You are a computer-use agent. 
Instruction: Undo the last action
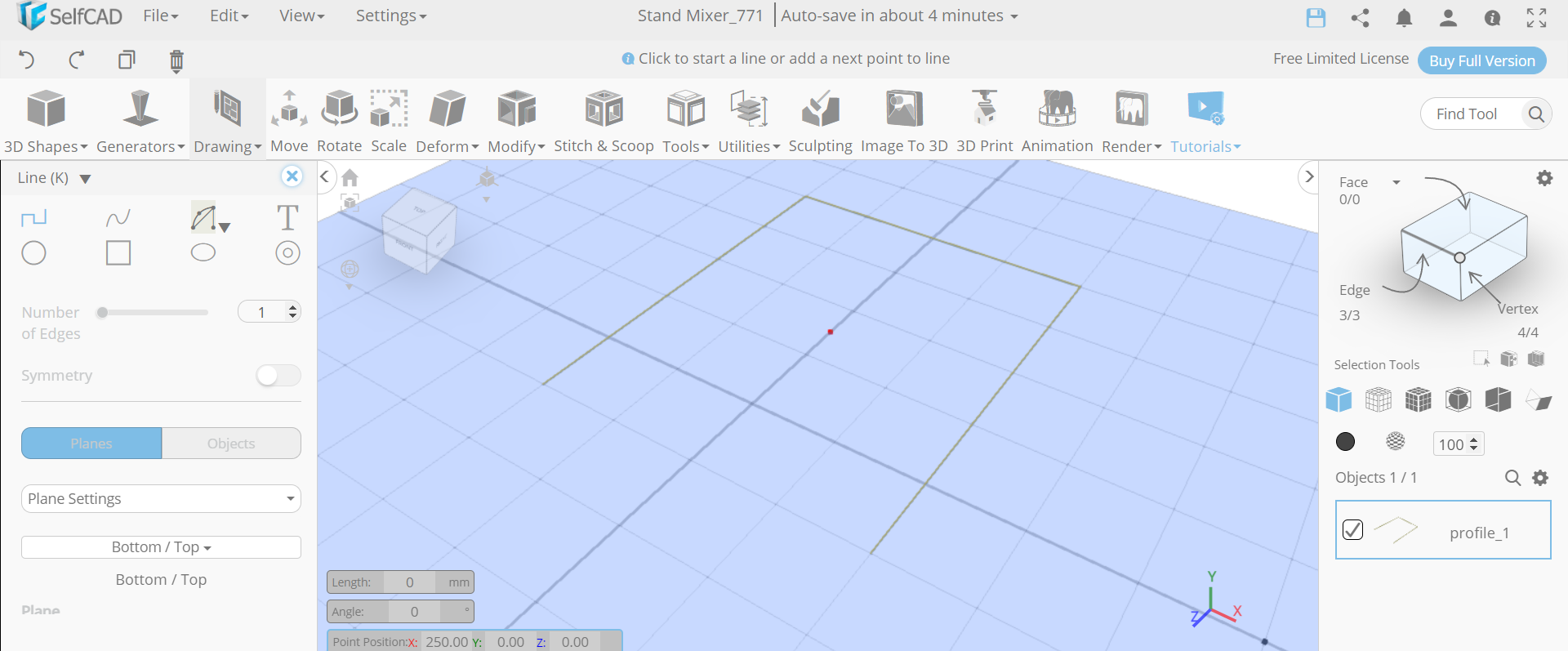point(26,60)
